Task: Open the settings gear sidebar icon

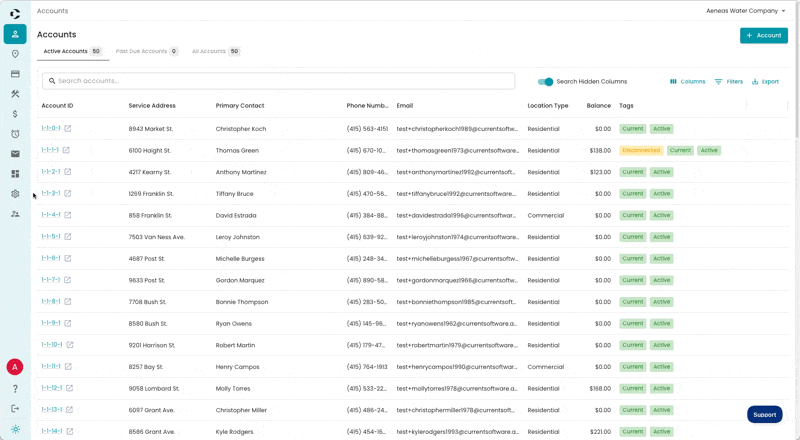Action: [15, 194]
